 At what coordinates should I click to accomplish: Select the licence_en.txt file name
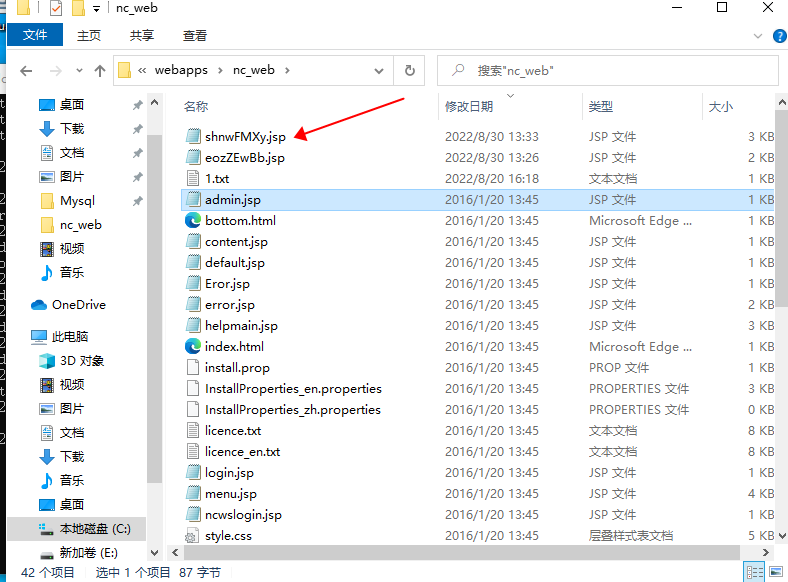pos(242,452)
